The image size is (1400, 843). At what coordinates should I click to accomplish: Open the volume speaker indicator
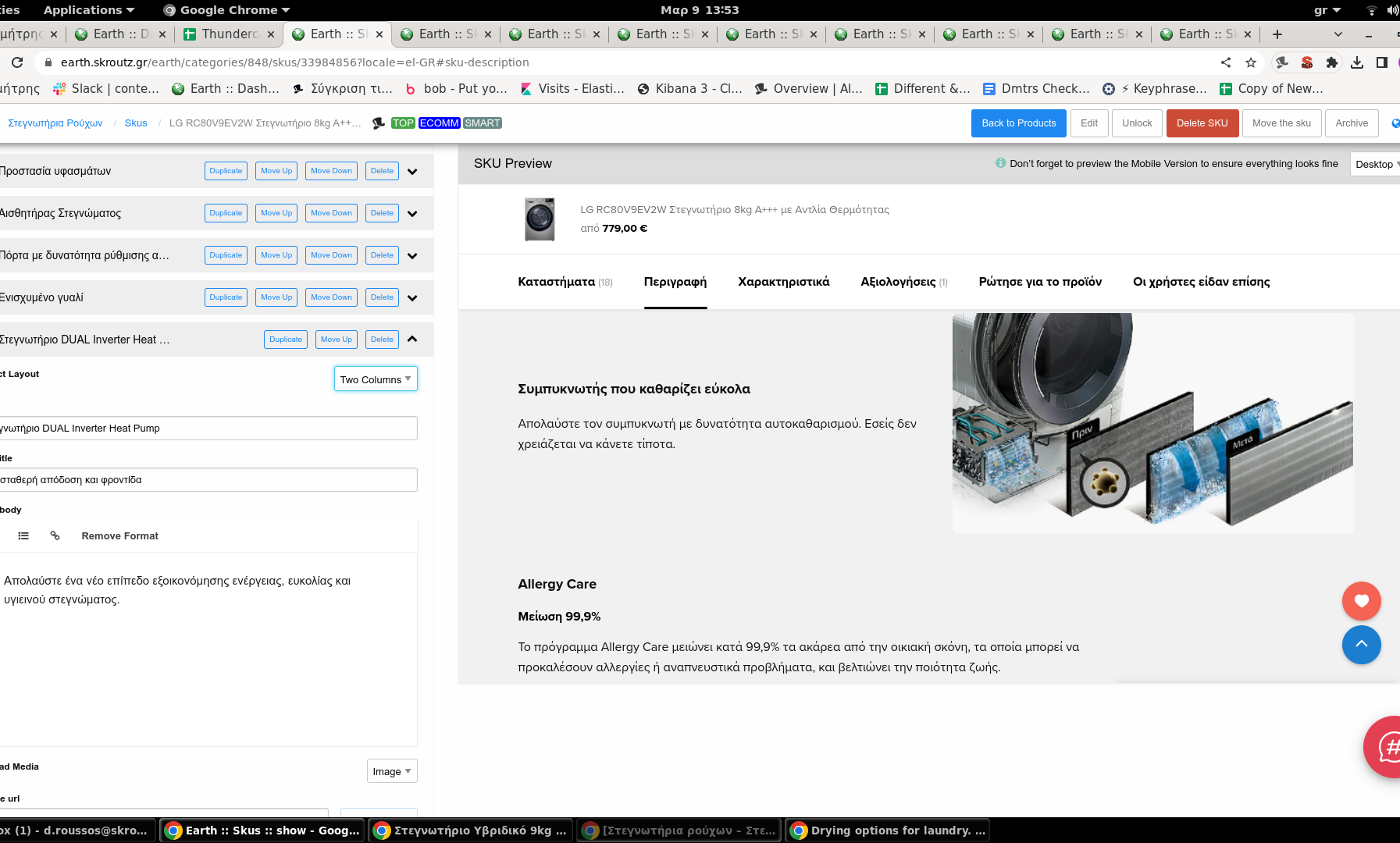pyautogui.click(x=1393, y=10)
